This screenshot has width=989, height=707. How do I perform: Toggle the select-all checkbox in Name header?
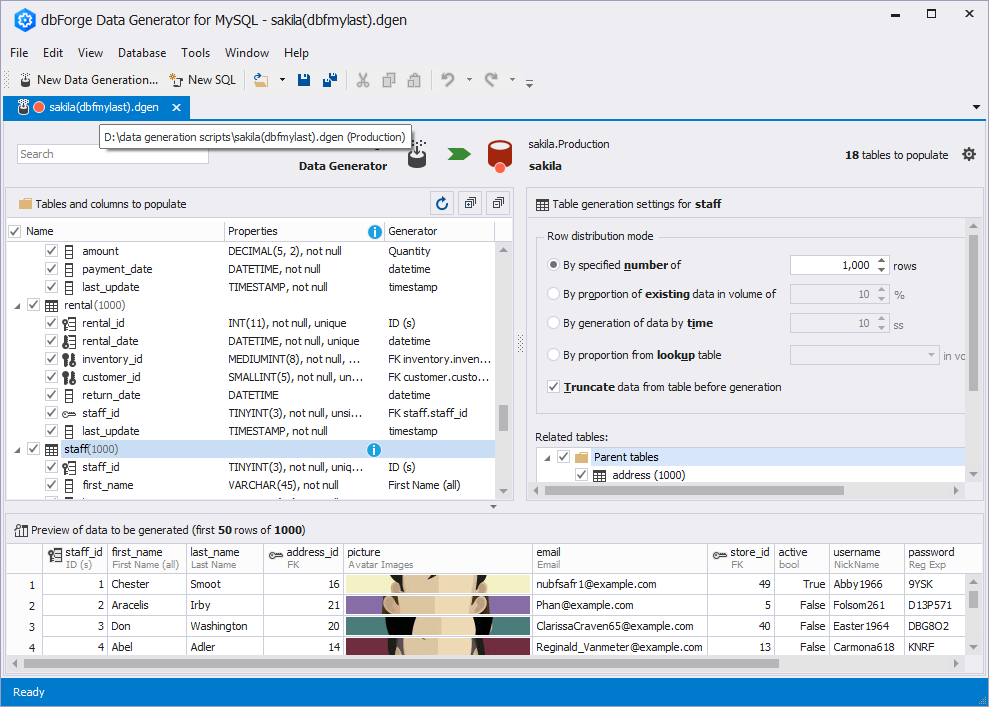tap(15, 231)
